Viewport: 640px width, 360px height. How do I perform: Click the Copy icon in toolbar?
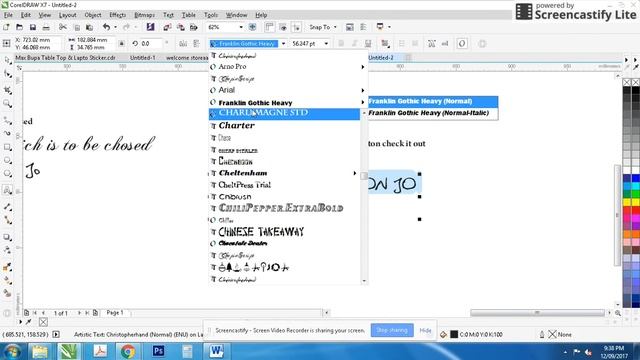[x=77, y=27]
